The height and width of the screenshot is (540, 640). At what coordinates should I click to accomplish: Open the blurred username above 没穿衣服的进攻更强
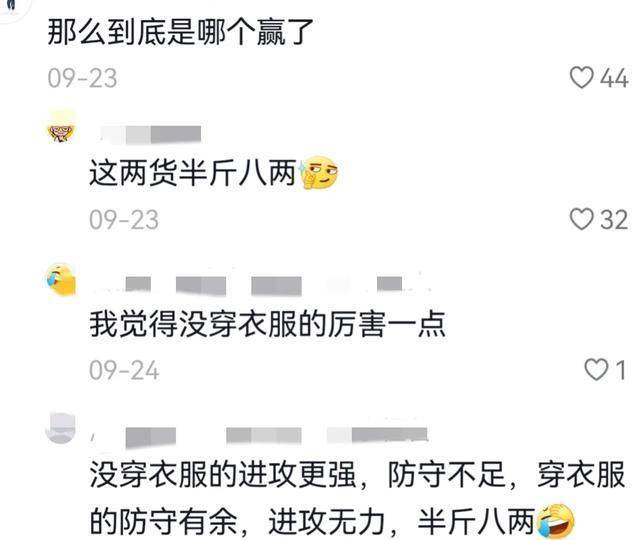(x=260, y=436)
